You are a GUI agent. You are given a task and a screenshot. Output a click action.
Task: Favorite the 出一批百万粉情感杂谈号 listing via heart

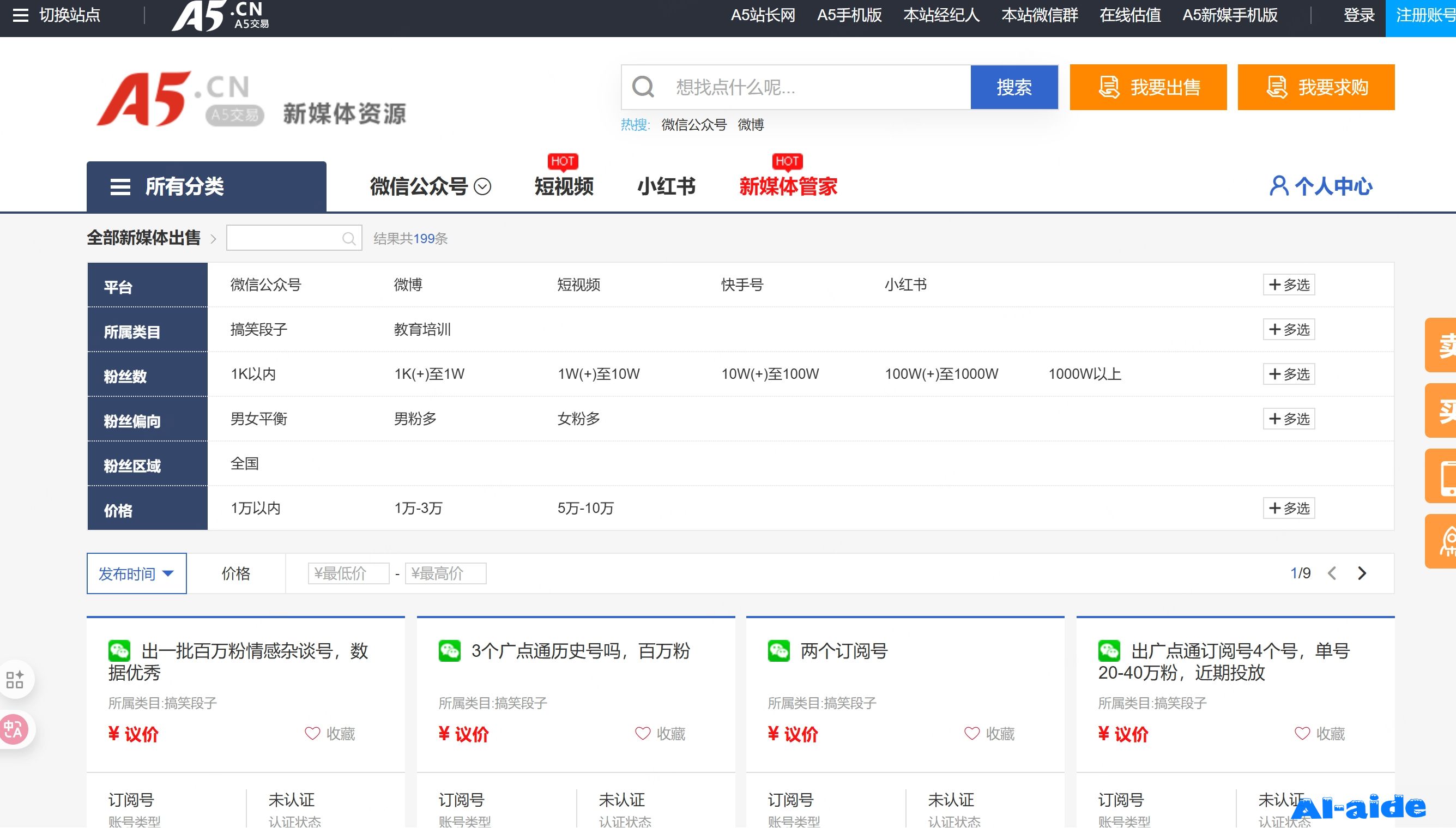[312, 734]
